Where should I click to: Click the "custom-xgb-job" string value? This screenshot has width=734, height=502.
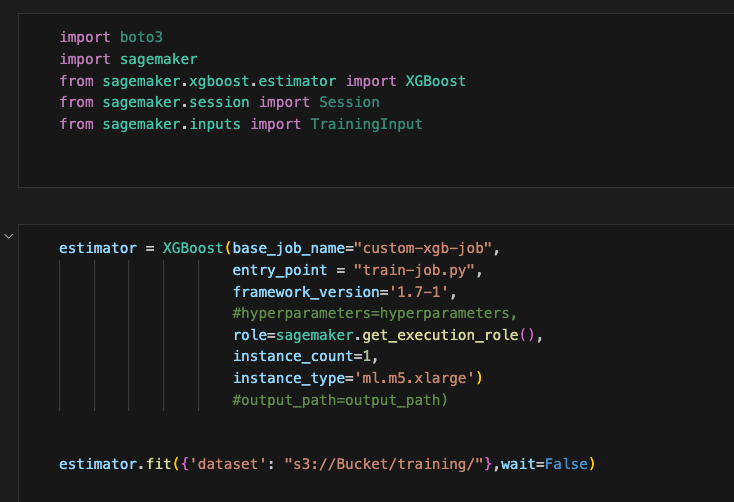point(426,247)
